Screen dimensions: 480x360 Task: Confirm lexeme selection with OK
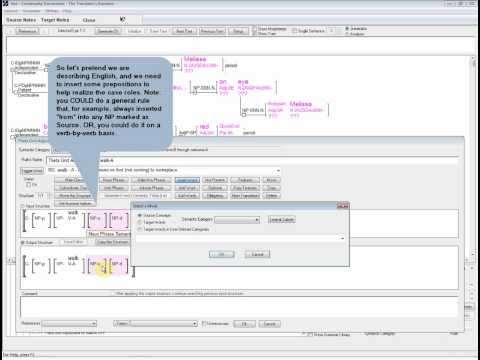tap(222, 254)
